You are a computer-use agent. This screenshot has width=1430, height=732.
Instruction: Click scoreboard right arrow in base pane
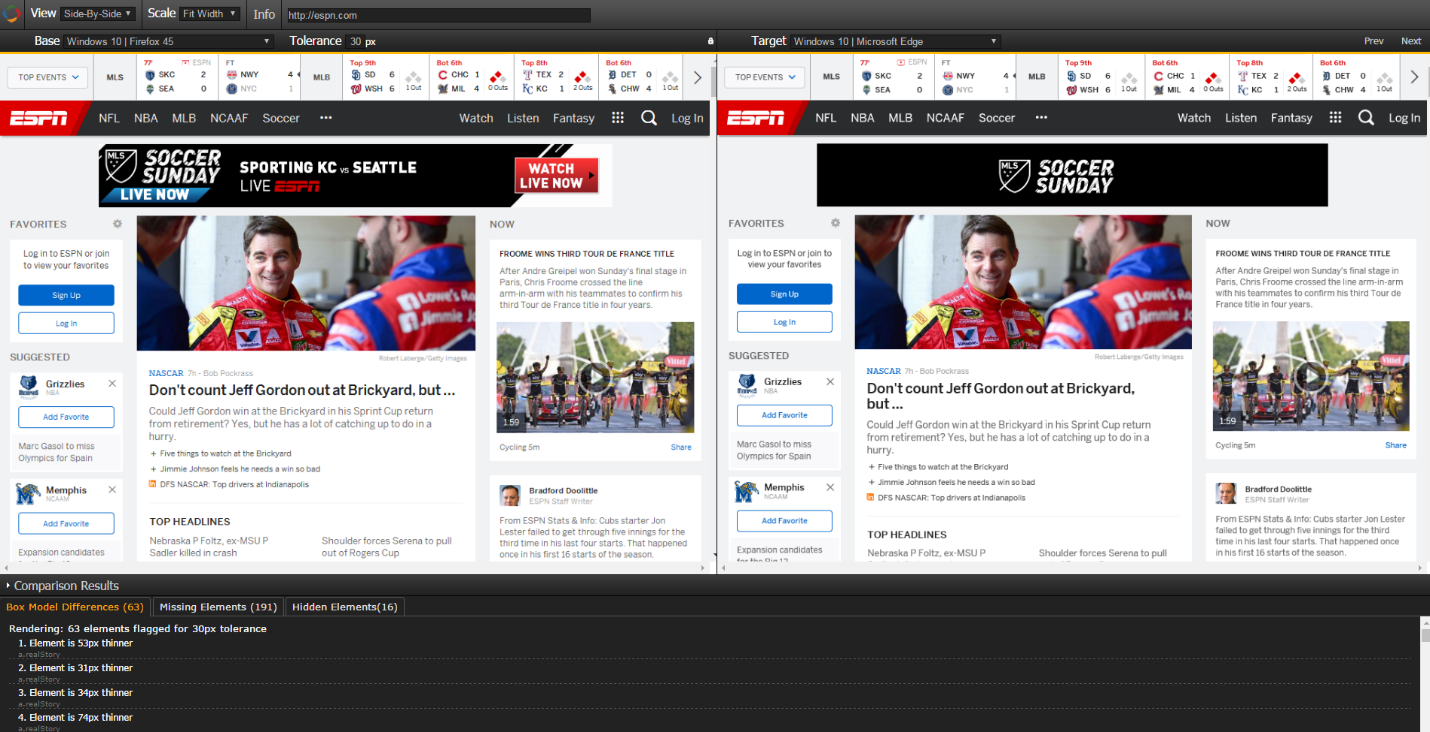click(x=698, y=77)
